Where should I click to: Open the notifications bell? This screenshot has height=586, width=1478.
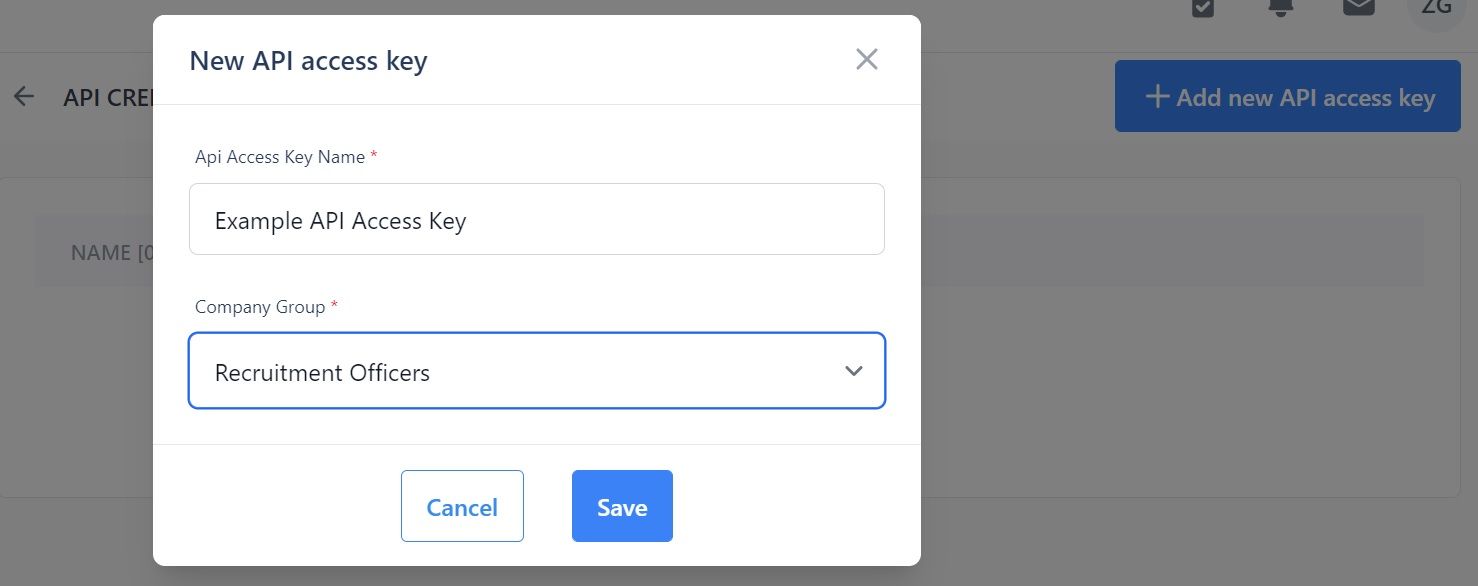tap(1280, 7)
